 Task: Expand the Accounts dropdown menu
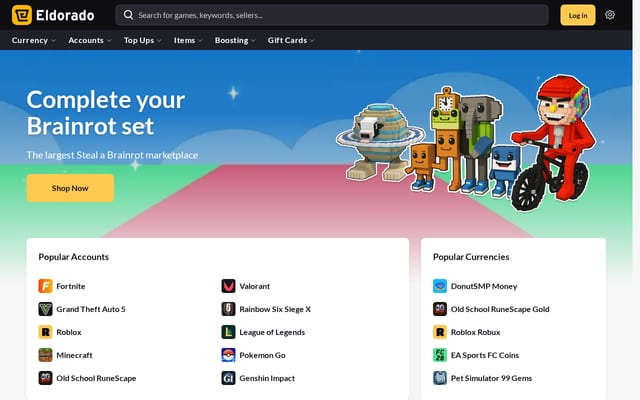coord(90,40)
